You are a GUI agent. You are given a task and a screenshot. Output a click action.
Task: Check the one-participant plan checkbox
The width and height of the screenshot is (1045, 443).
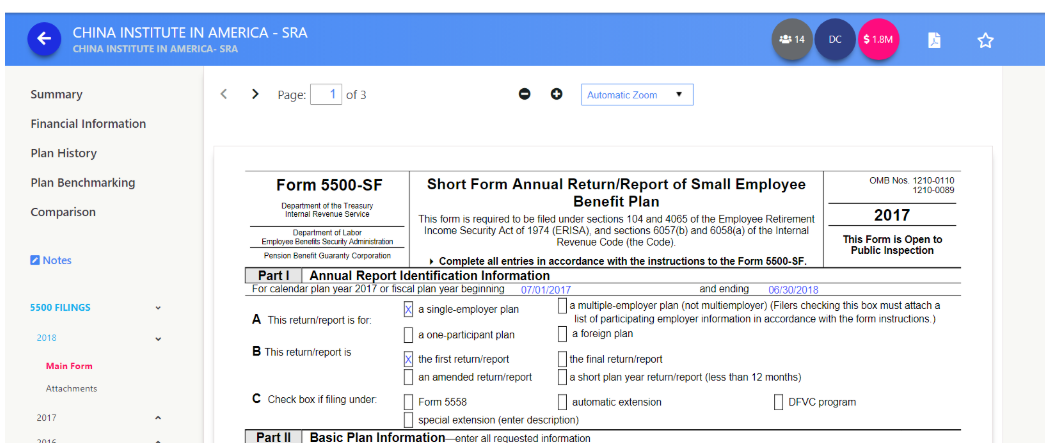click(x=408, y=335)
